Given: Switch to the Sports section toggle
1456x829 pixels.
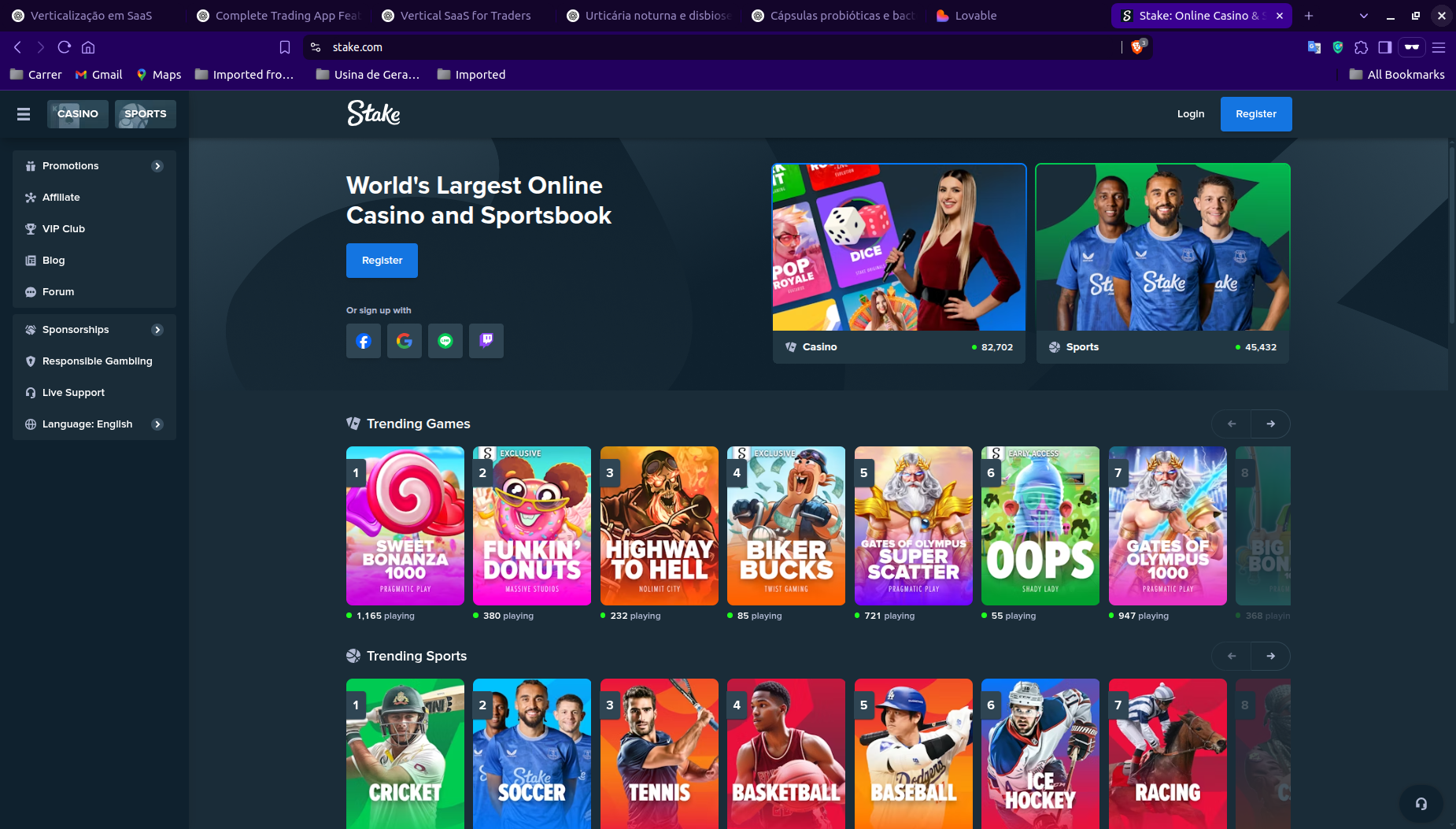Looking at the screenshot, I should 146,114.
